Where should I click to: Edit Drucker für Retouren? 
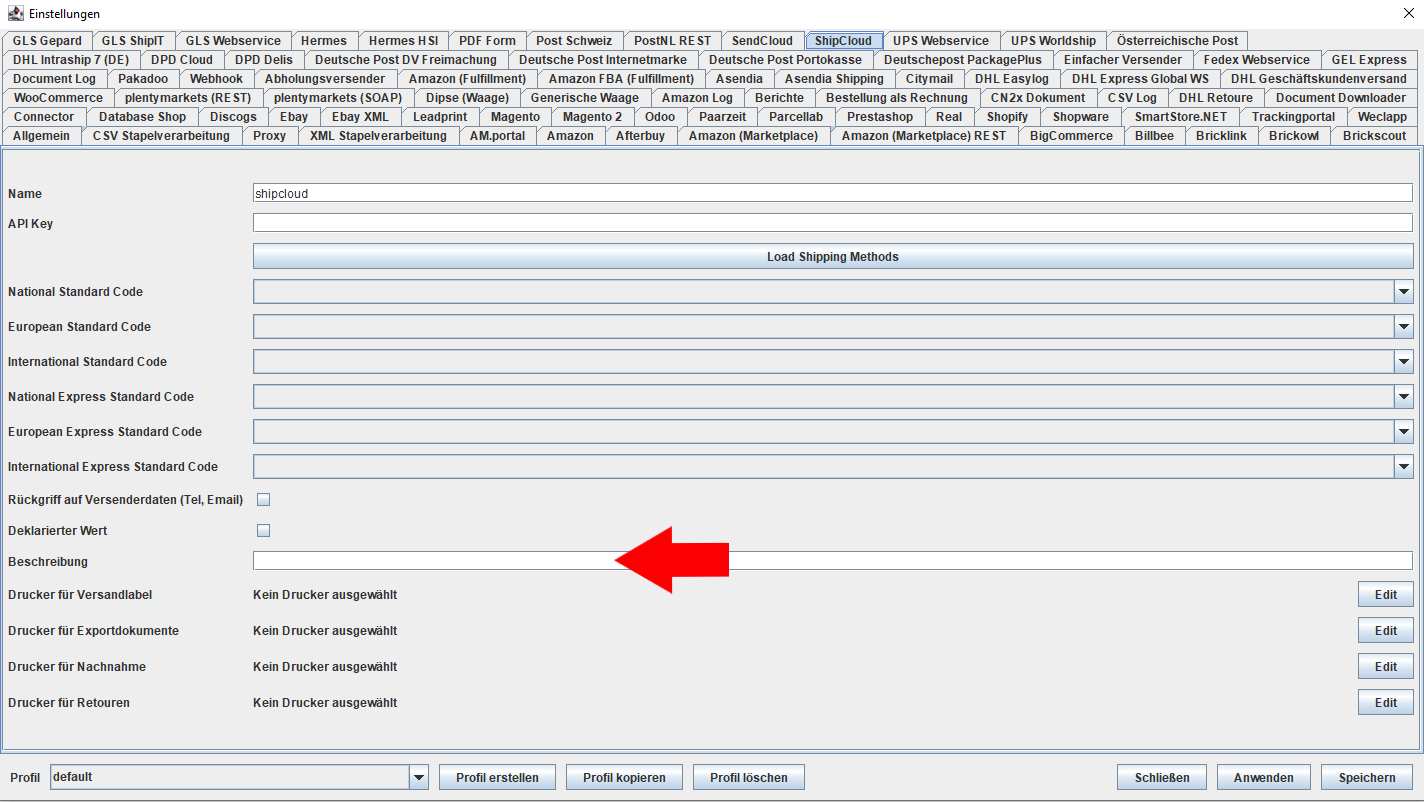coord(1385,703)
